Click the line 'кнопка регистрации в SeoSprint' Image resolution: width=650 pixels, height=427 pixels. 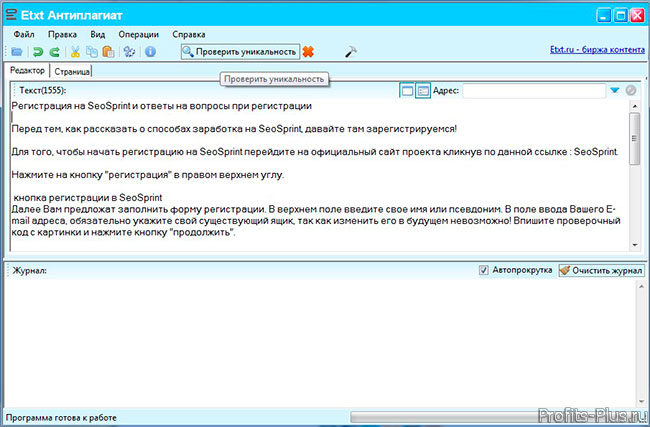(88, 198)
